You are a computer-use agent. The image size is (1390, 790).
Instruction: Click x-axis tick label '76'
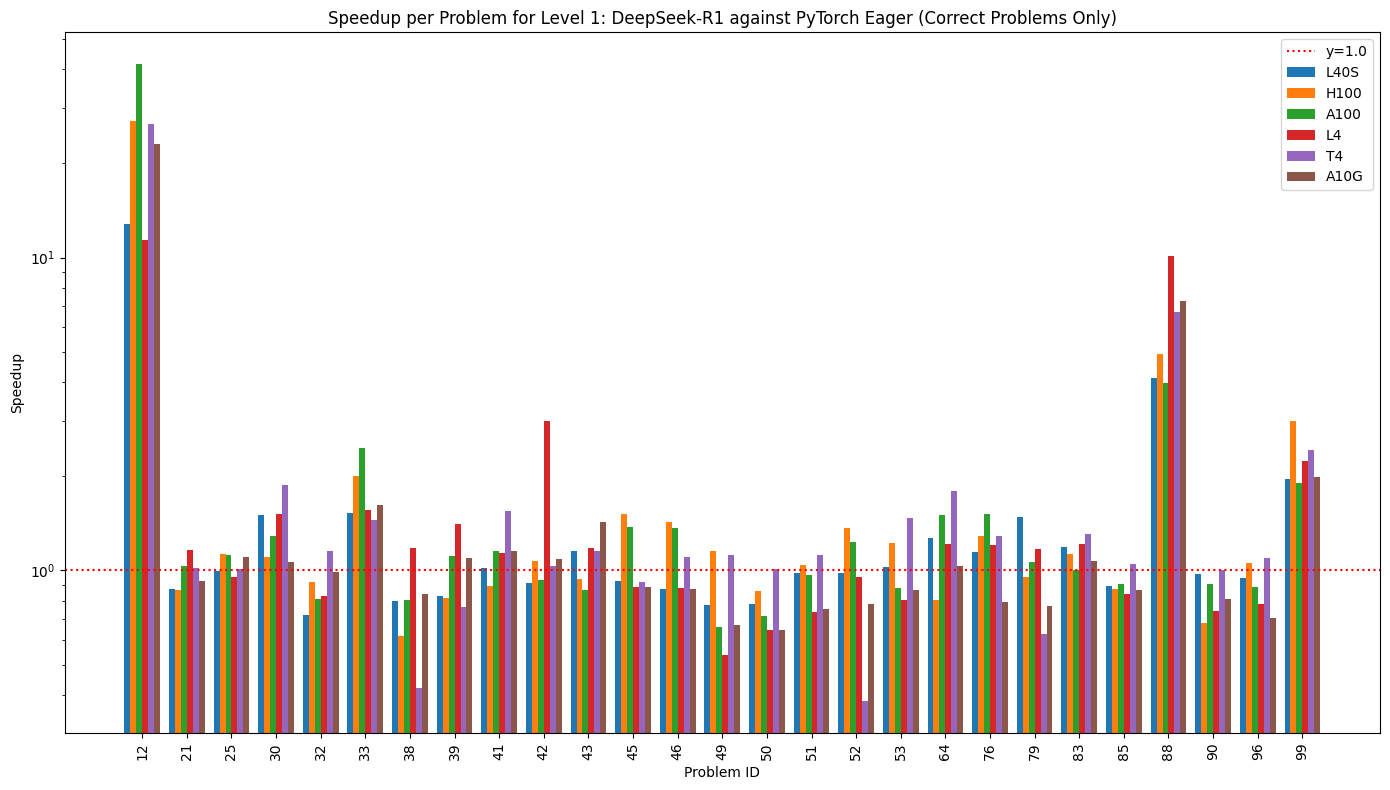[x=990, y=751]
